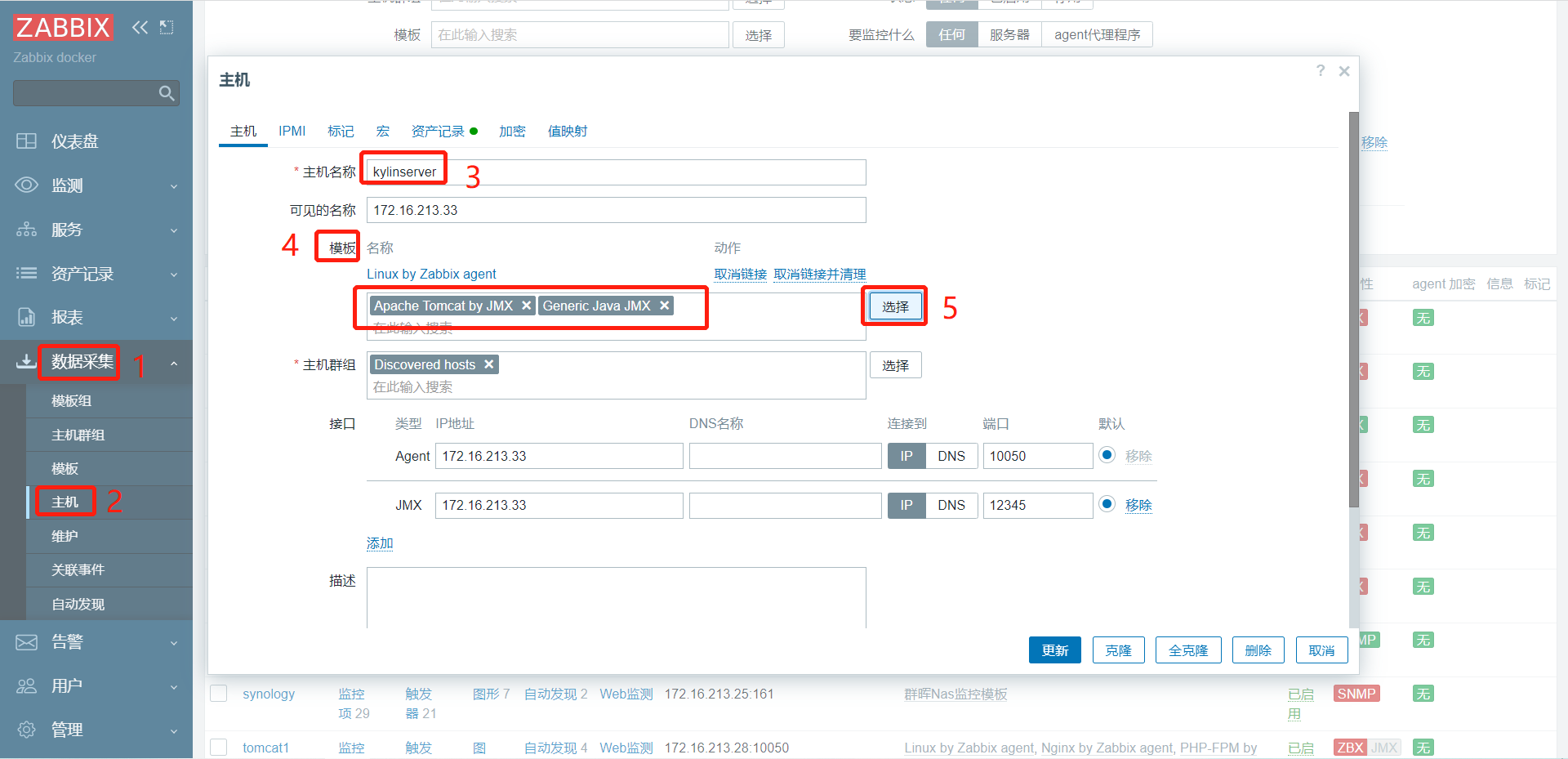Open 模板组 in the sidebar
Screen dimensions: 1568x759
pos(71,401)
